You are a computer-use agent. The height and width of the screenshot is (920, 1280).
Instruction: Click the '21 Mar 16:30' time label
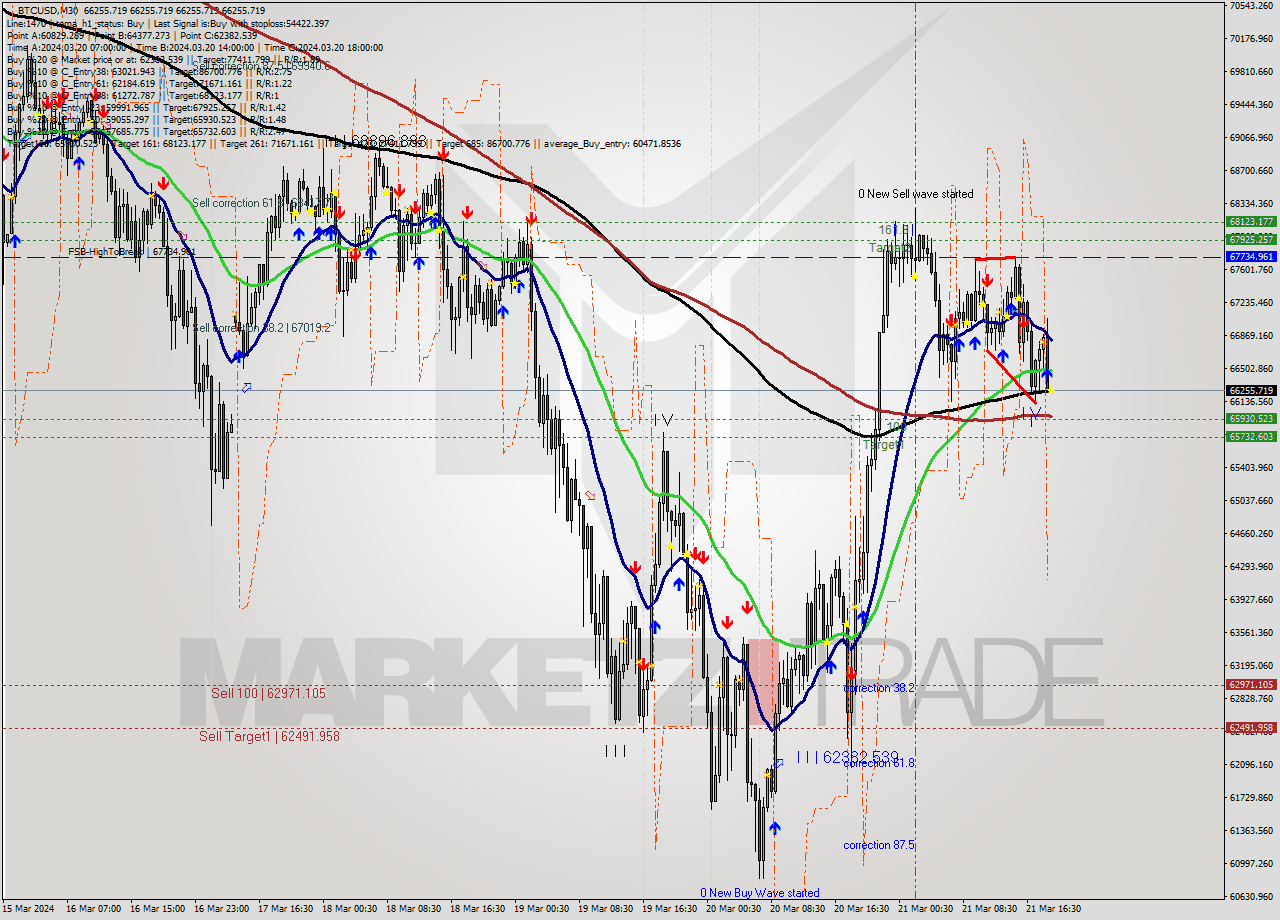coord(1054,909)
